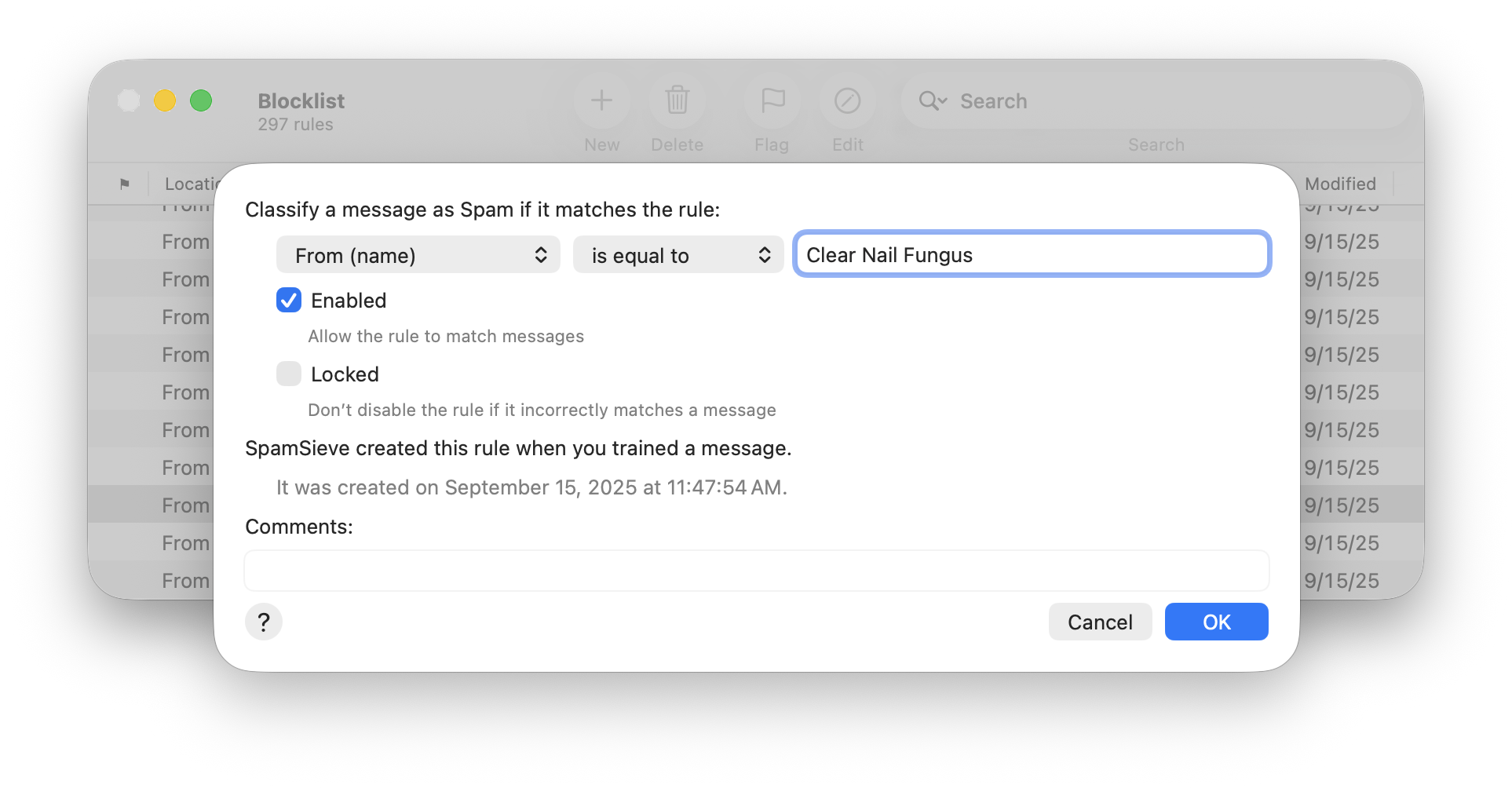Select the highlighted rule row dated 9/15/25

click(x=1341, y=505)
